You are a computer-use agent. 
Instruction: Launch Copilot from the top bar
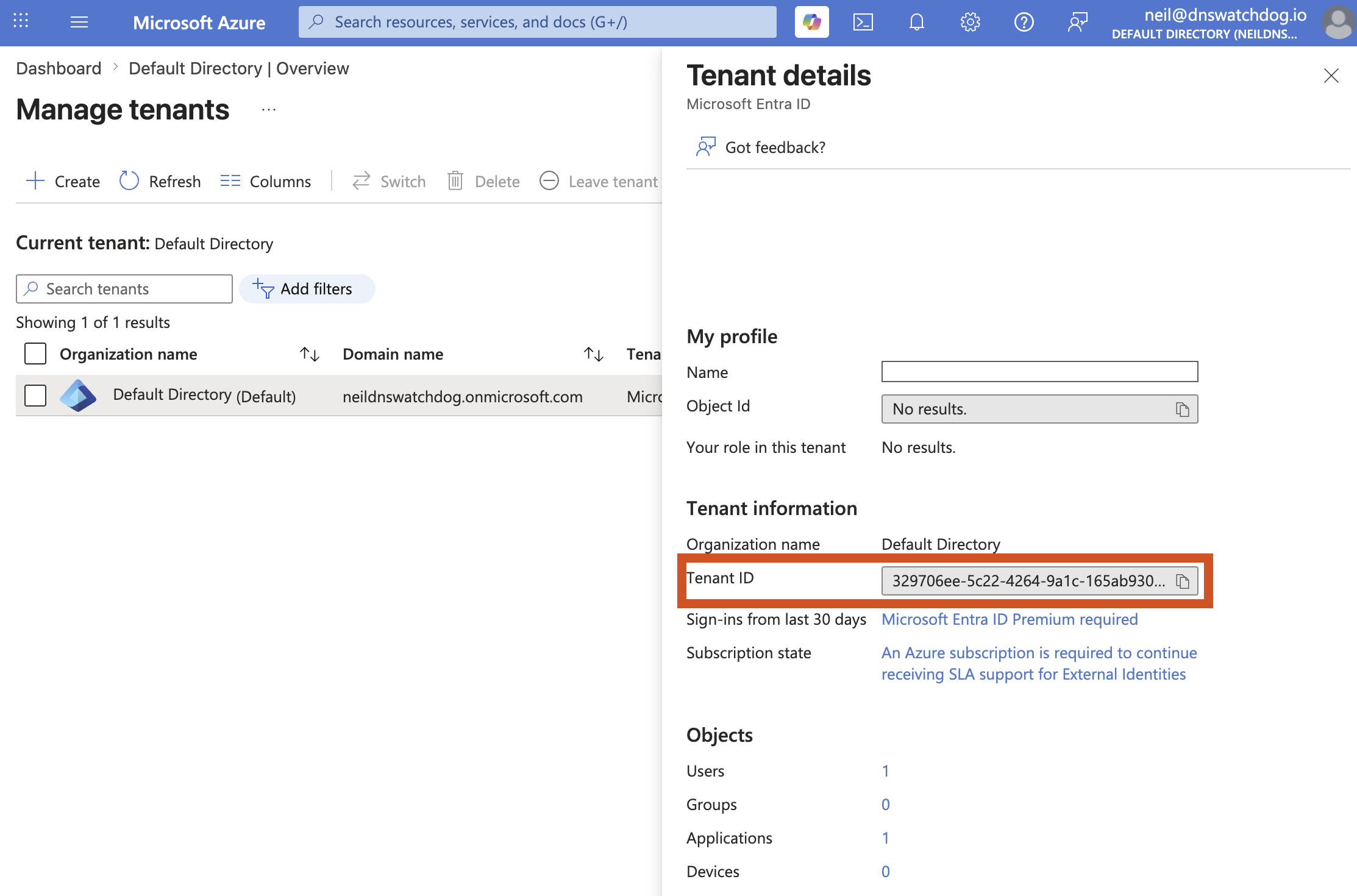coord(811,23)
